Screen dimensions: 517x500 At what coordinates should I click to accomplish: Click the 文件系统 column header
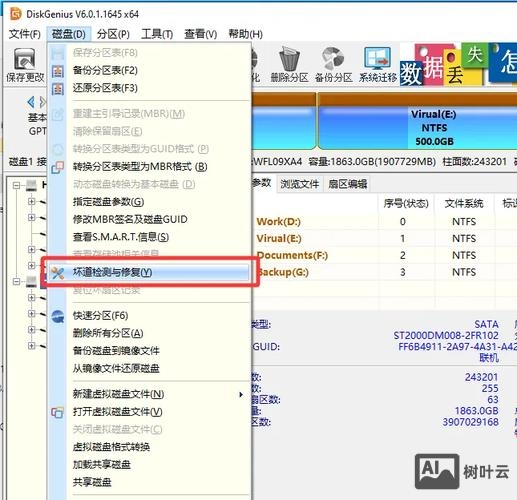464,203
